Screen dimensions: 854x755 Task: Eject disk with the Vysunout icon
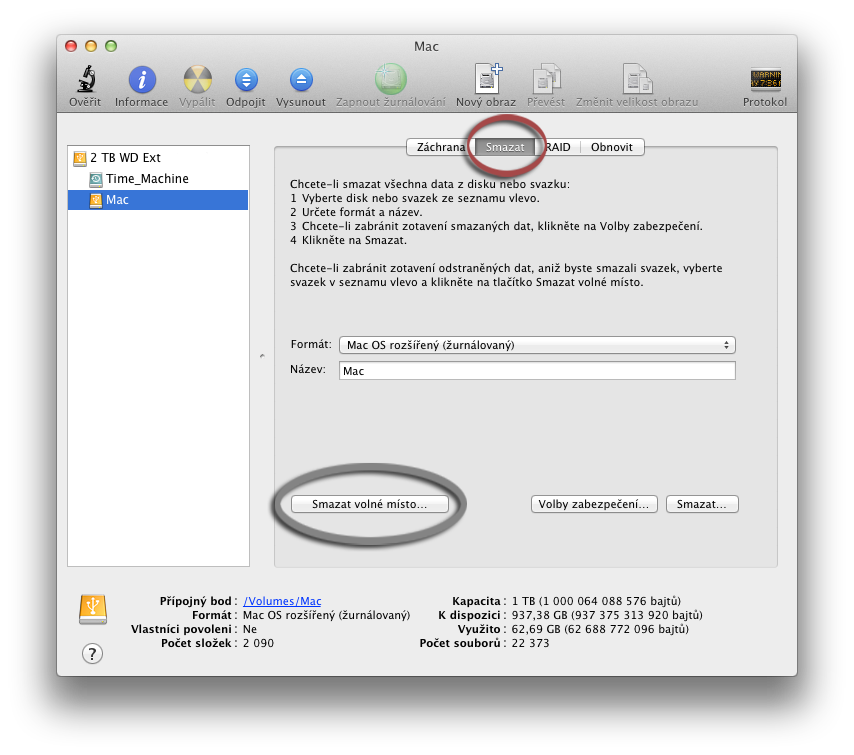[x=301, y=80]
